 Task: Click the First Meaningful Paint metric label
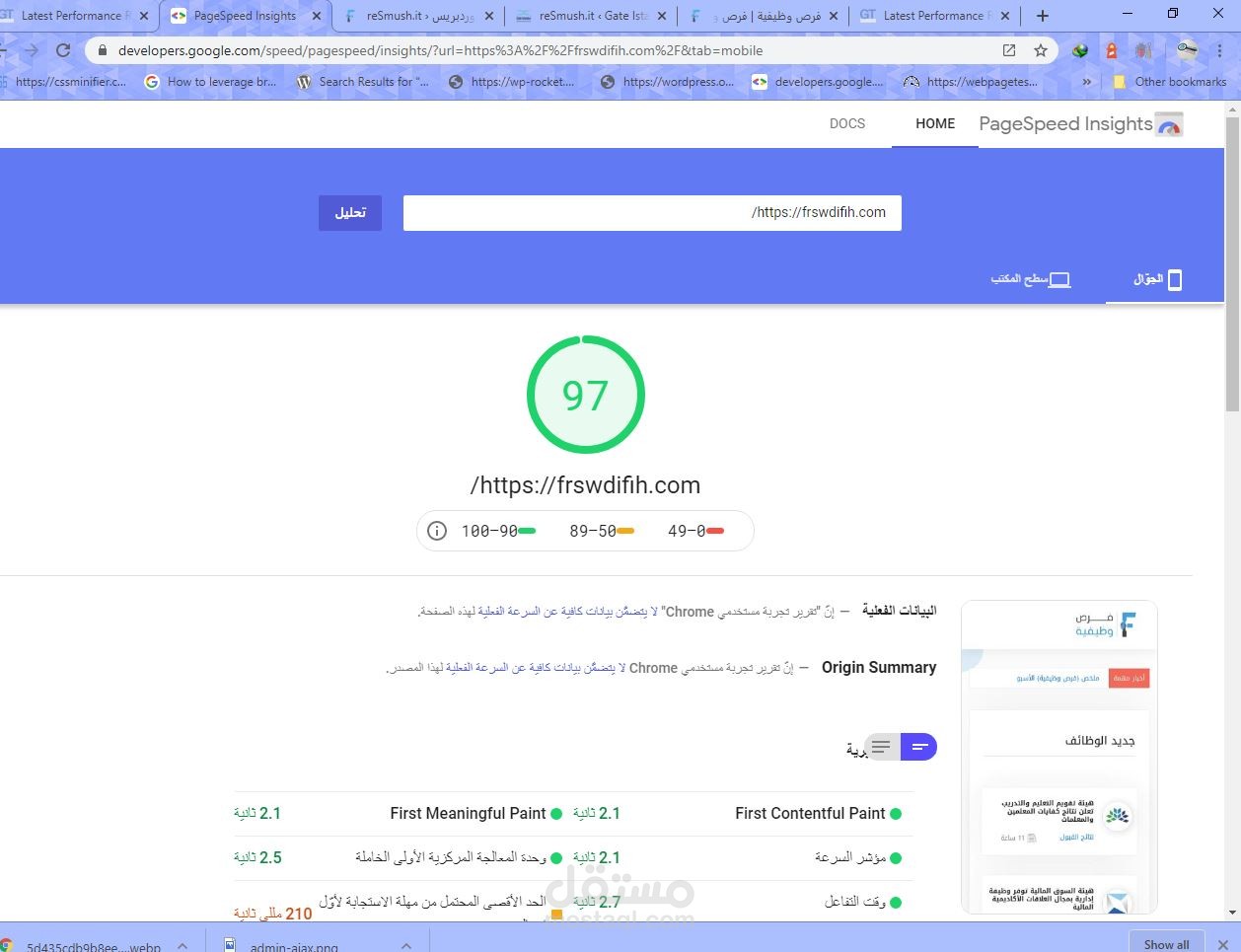(x=468, y=814)
